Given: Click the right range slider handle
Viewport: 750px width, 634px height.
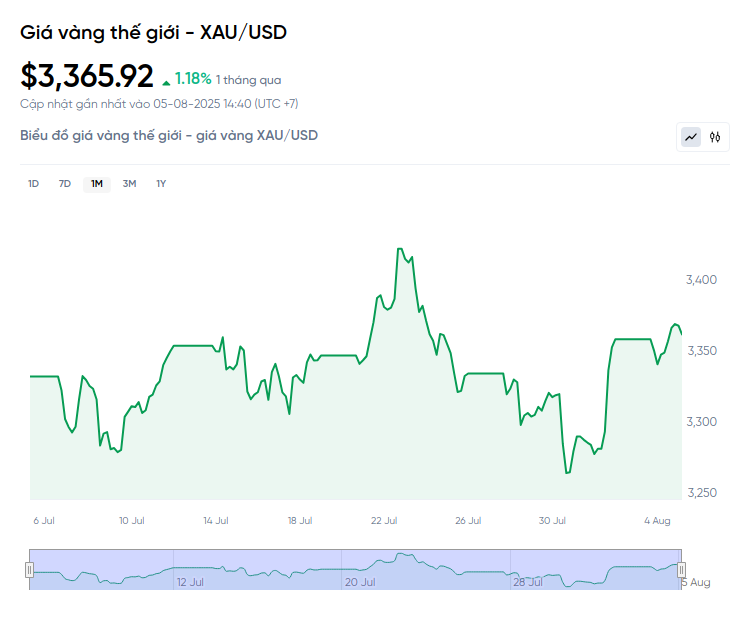Looking at the screenshot, I should click(x=682, y=569).
